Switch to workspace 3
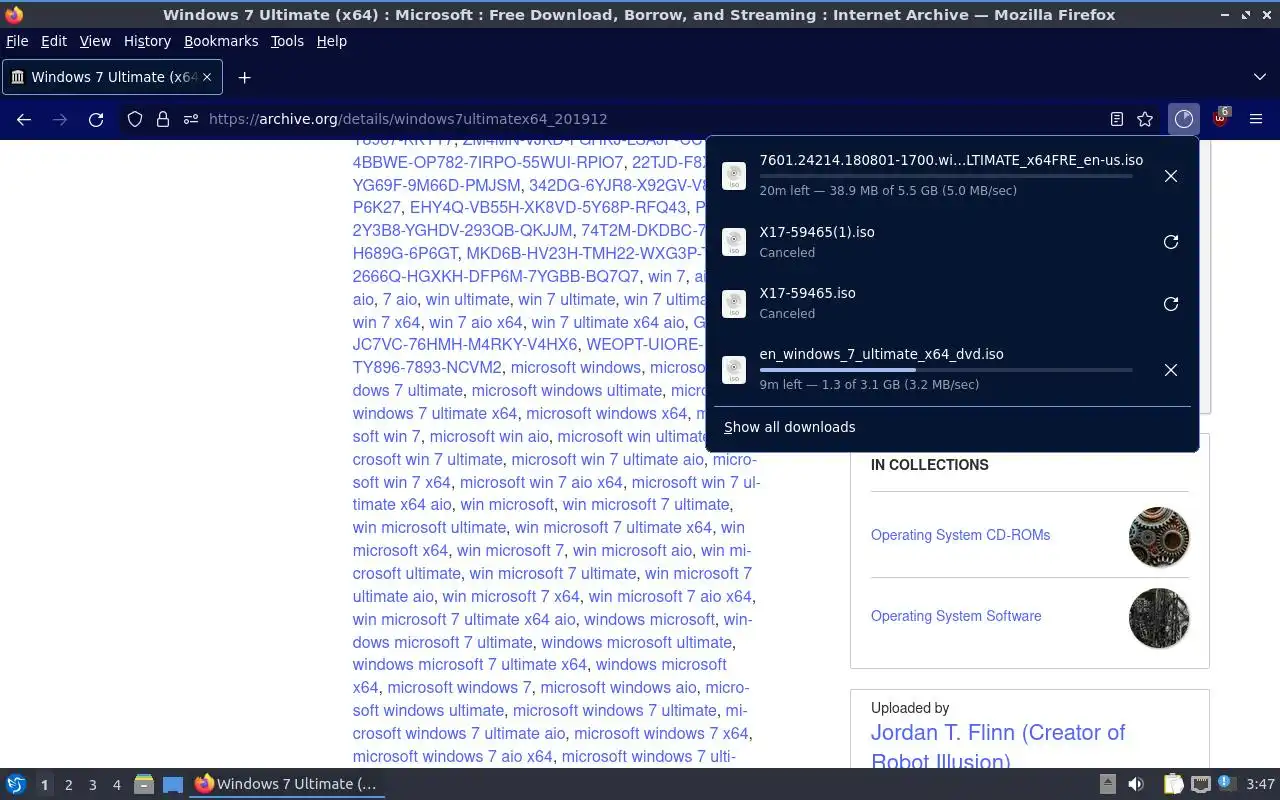This screenshot has width=1280, height=800. point(93,785)
